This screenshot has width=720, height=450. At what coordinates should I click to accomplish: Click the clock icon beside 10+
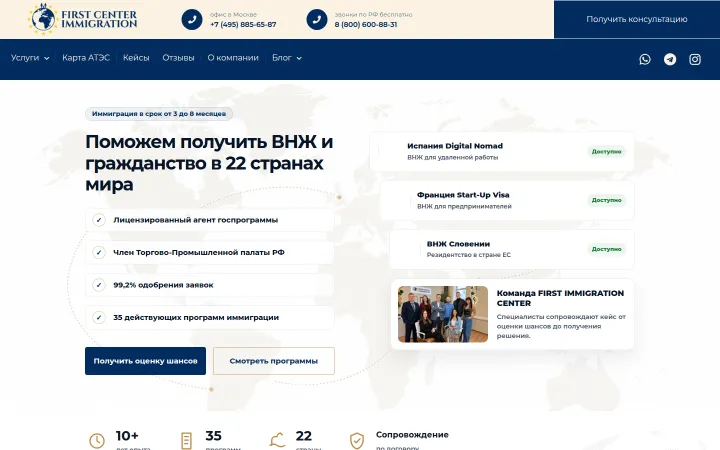click(x=96, y=441)
